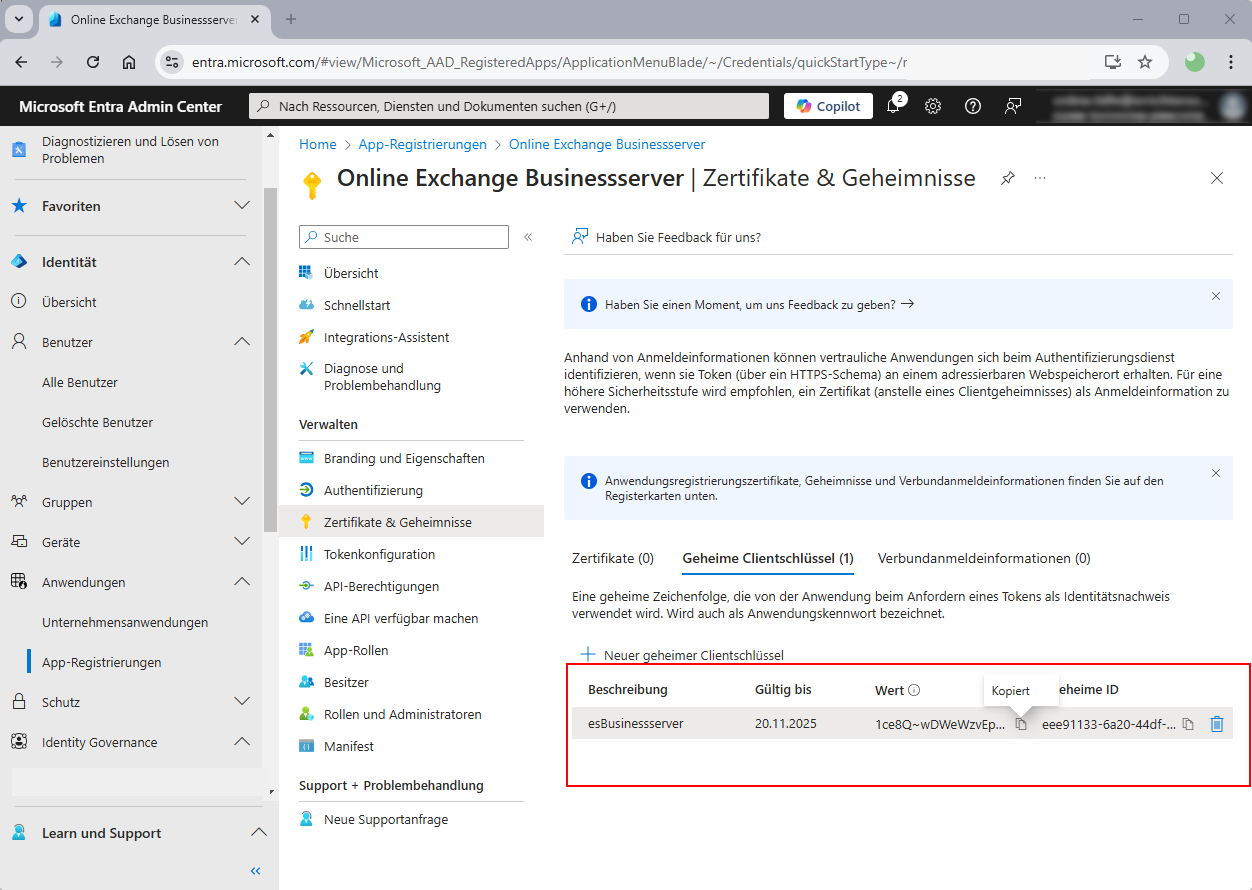Pin the Zertifikate & Geheimnisse blade

click(1008, 178)
